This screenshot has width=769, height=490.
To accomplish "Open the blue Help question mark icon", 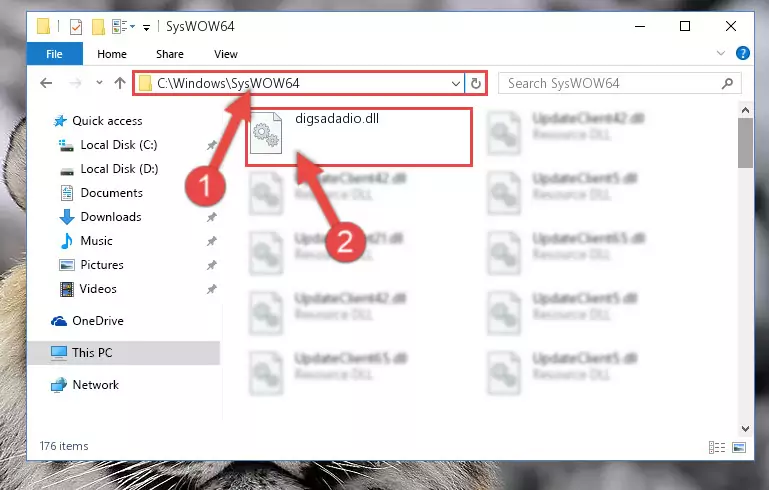I will pyautogui.click(x=743, y=53).
